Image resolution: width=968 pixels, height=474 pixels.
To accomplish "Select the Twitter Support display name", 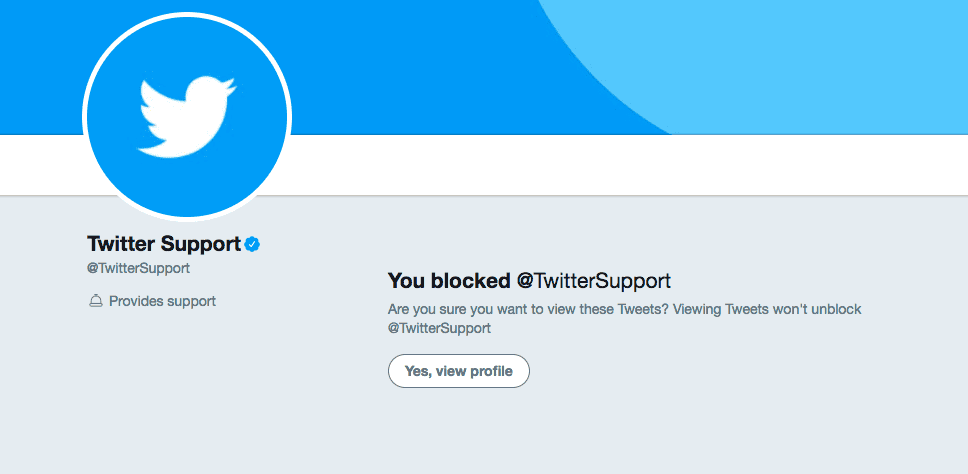I will coord(164,244).
